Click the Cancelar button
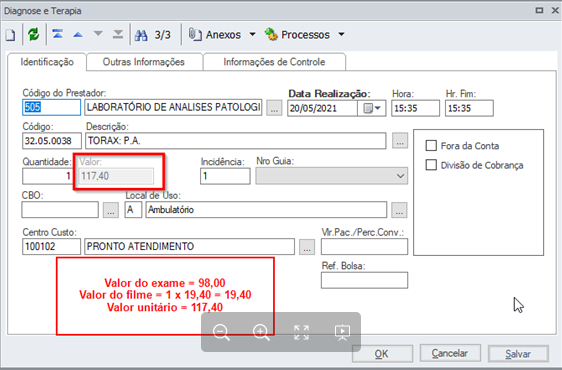Image resolution: width=562 pixels, height=370 pixels. point(450,354)
